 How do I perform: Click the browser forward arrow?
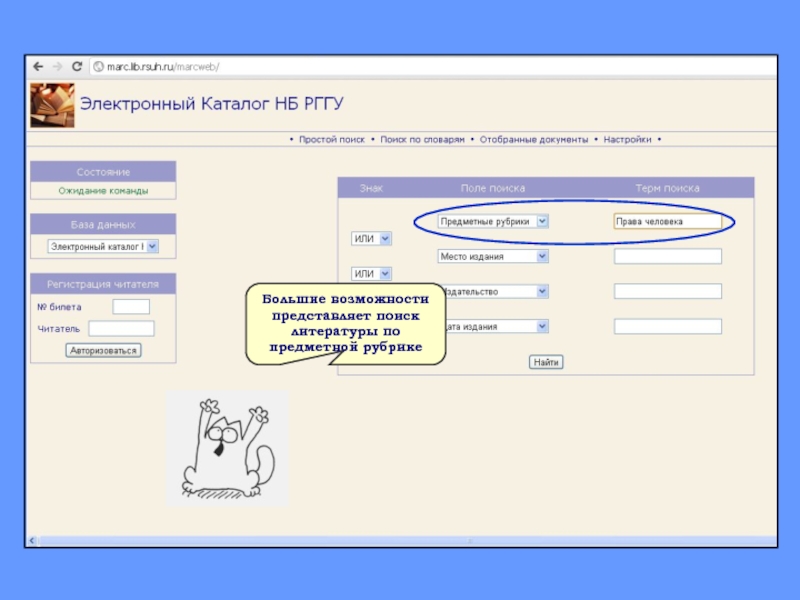point(58,66)
